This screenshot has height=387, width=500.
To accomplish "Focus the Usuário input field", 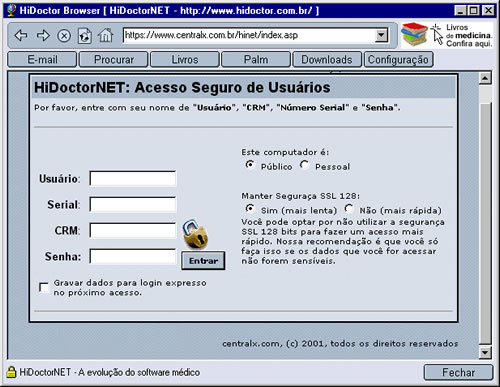I will pyautogui.click(x=133, y=179).
